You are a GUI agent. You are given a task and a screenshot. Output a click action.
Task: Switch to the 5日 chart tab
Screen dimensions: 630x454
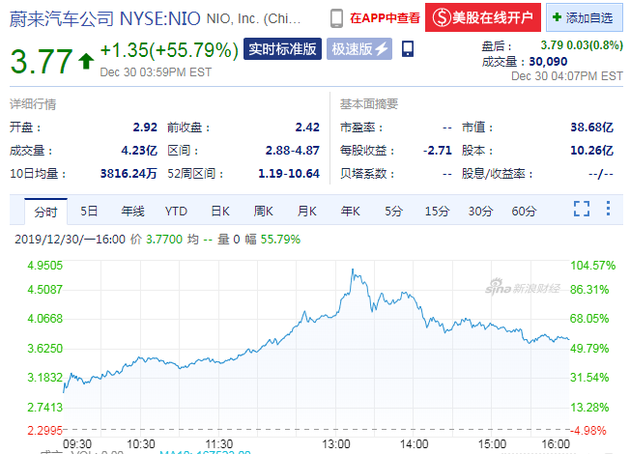89,211
